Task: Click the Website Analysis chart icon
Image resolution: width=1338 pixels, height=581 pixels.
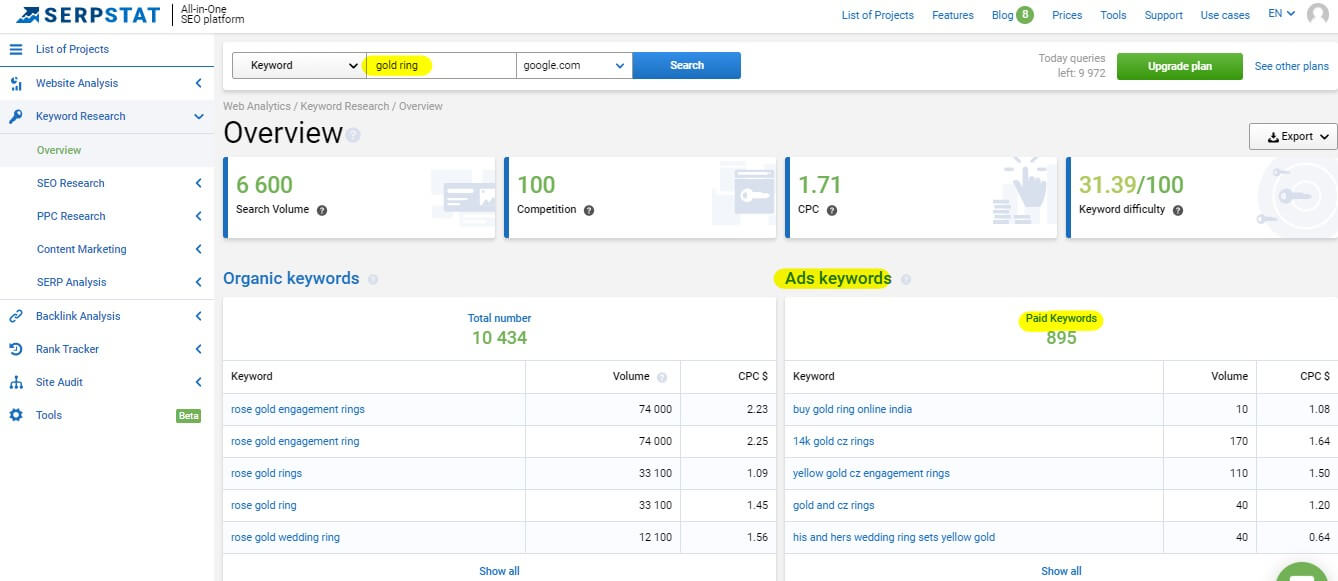Action: pos(16,83)
